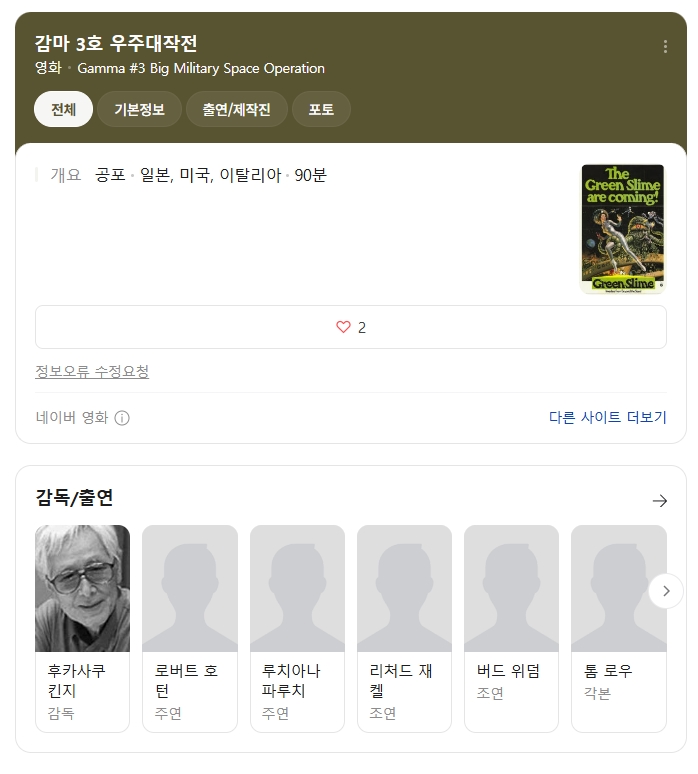Select the 로버트 호턴 cast card

(190, 628)
